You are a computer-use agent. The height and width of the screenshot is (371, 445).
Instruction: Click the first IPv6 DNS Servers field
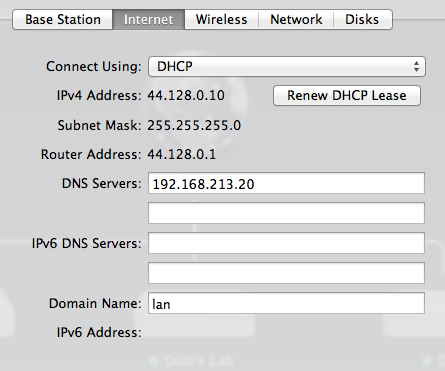tap(286, 243)
